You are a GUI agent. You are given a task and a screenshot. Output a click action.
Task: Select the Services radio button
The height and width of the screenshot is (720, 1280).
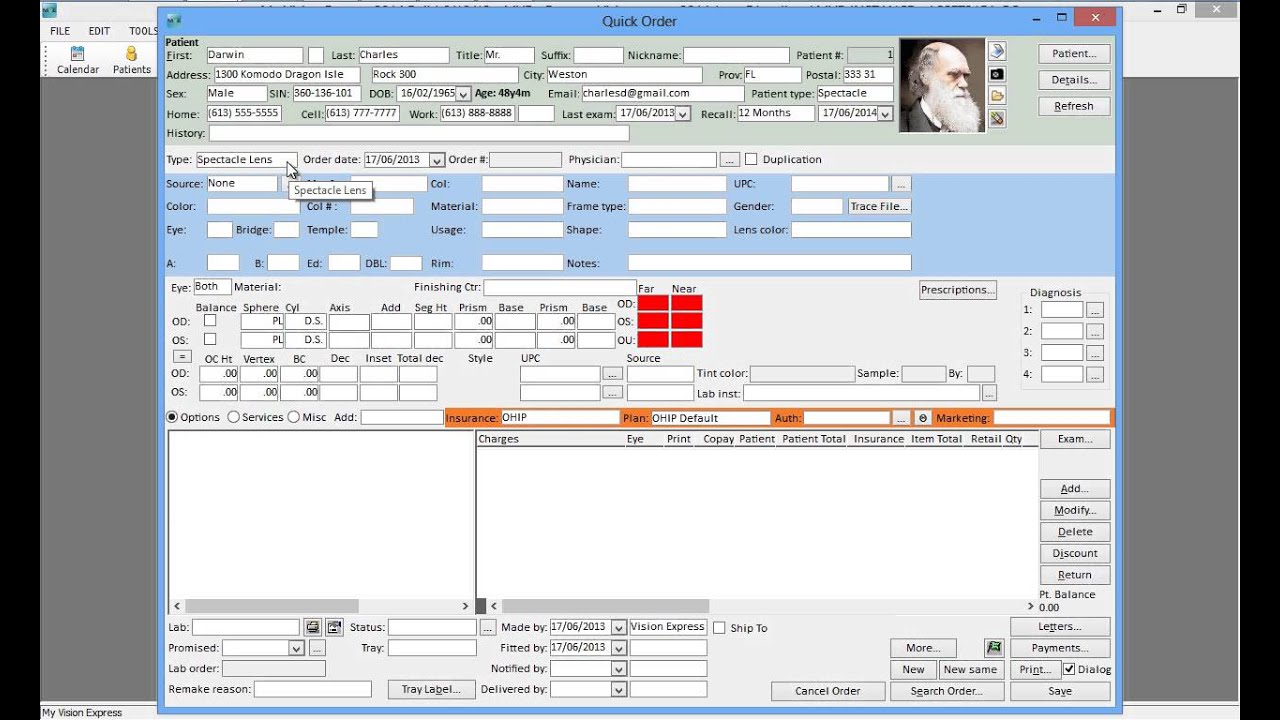233,417
